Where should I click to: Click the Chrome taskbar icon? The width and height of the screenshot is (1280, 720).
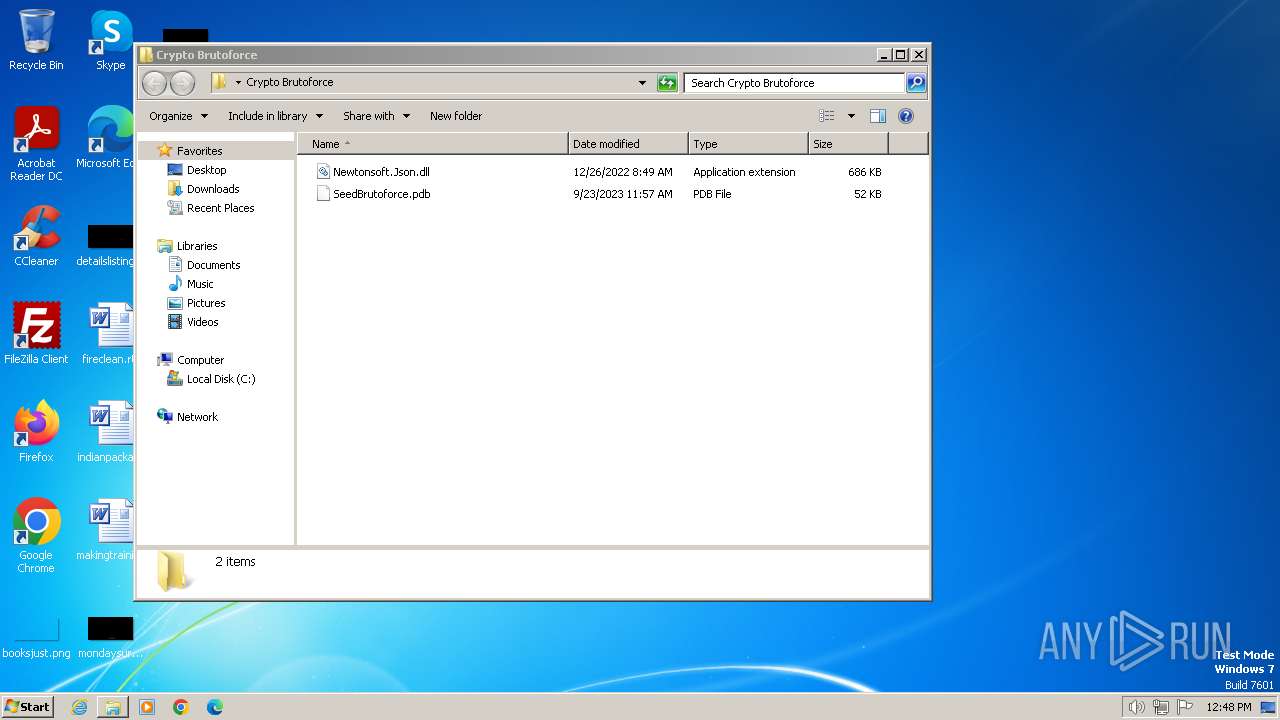[x=181, y=707]
